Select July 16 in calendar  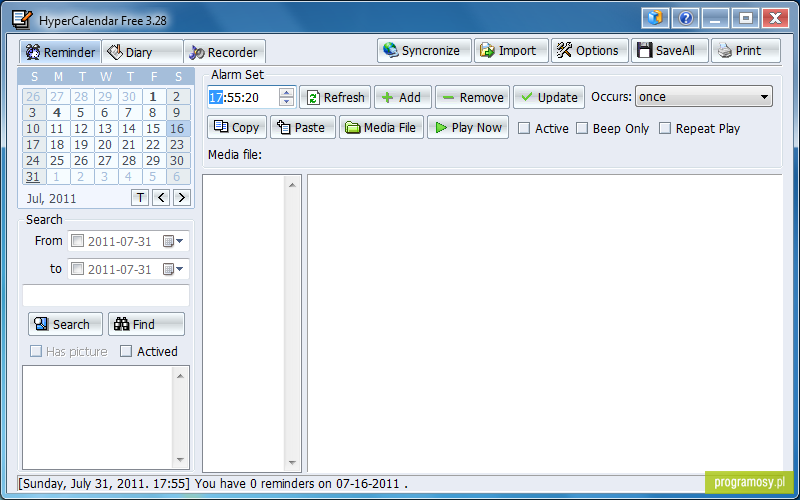tap(178, 129)
